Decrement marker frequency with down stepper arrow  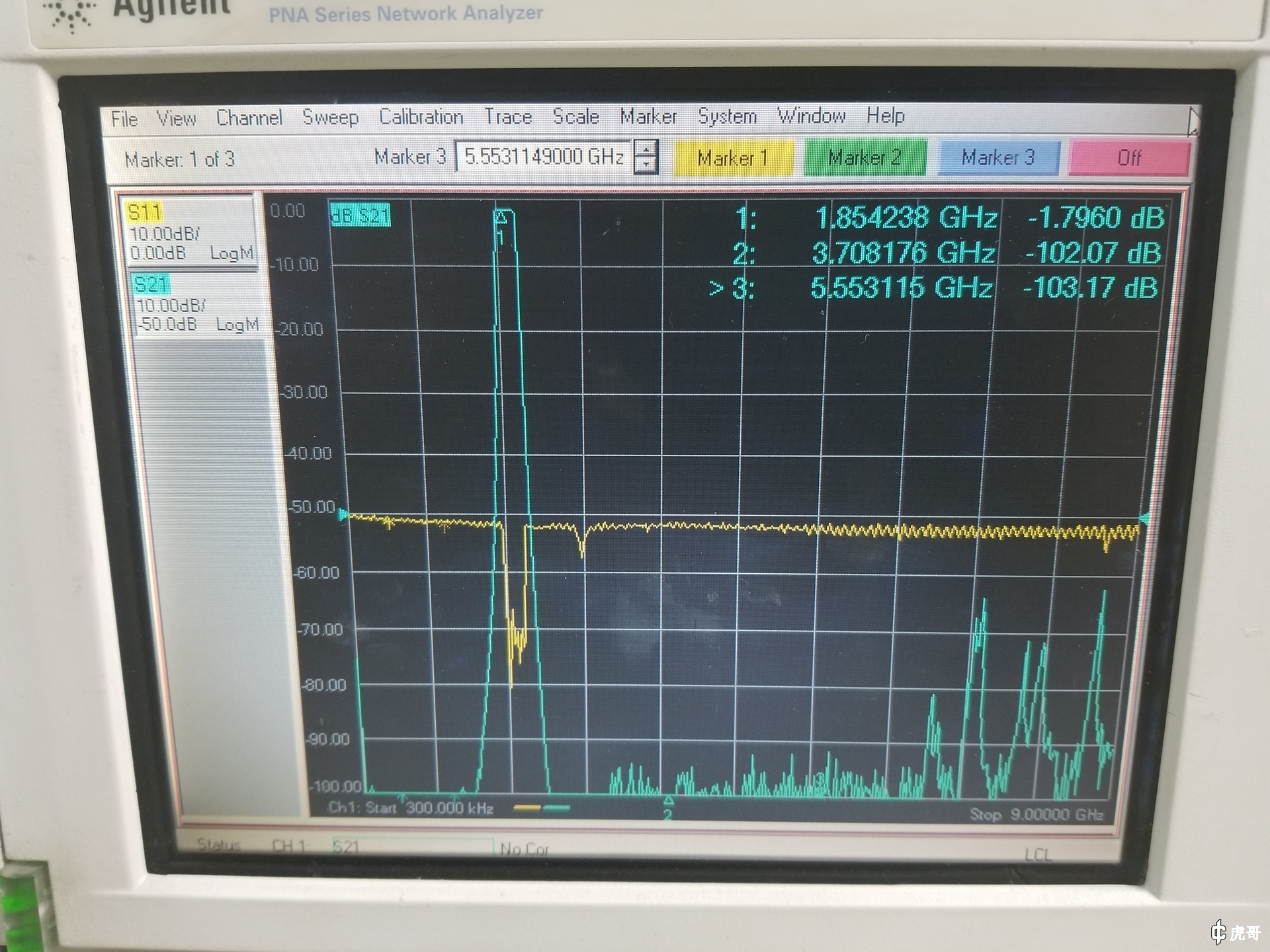coord(646,165)
